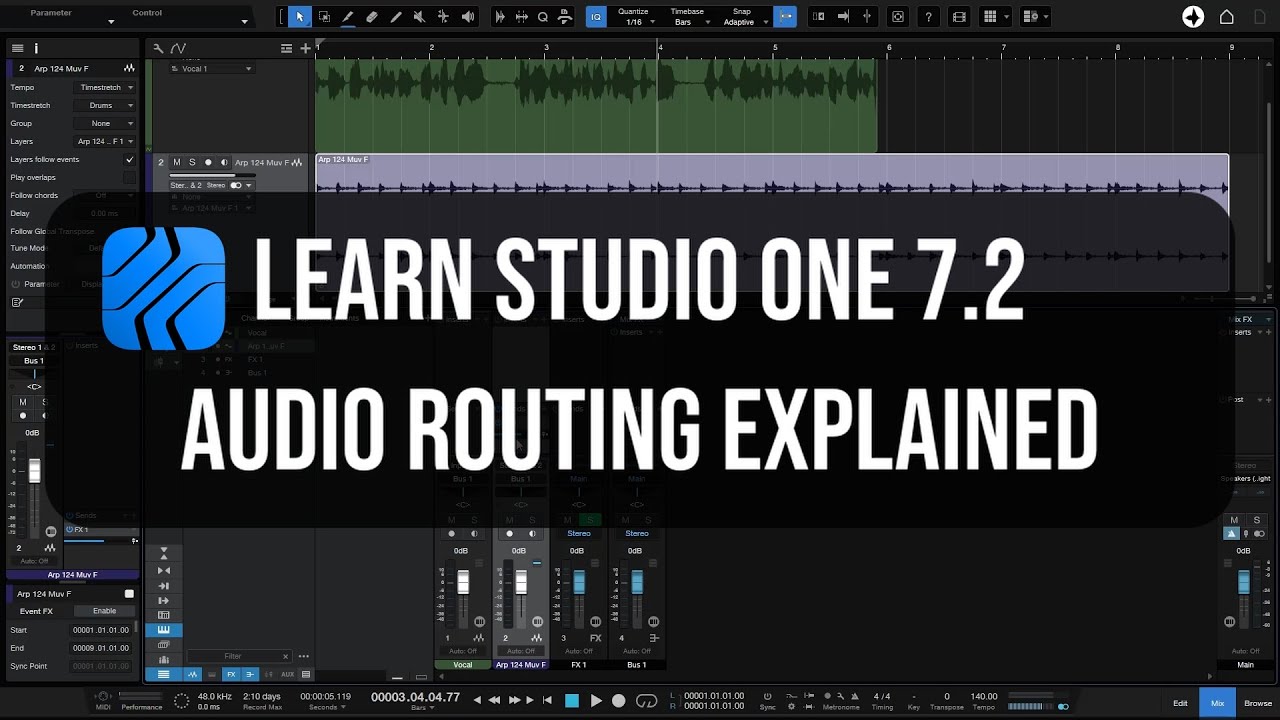Open the Quantize 1/16 dropdown
This screenshot has height=720, width=1280.
[634, 17]
